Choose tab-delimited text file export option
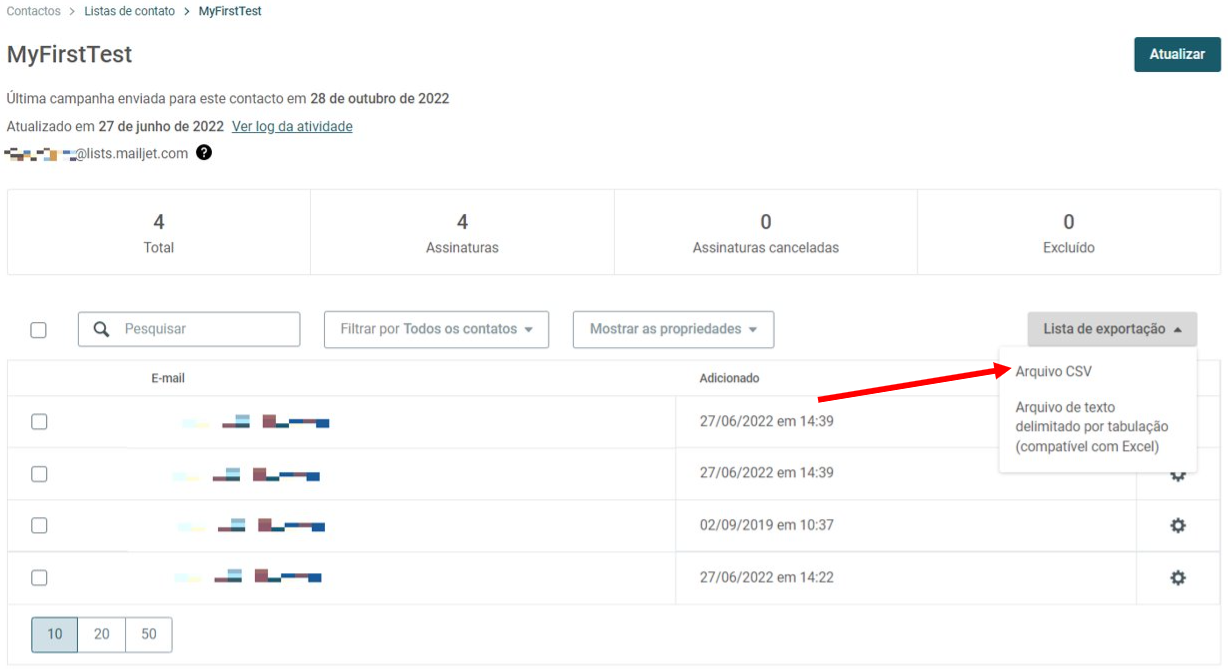Image resolution: width=1228 pixels, height=672 pixels. pos(1092,427)
